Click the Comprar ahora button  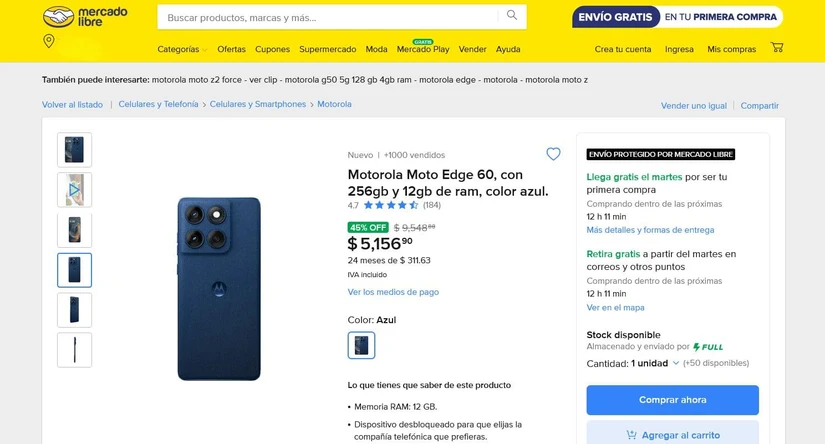click(672, 400)
